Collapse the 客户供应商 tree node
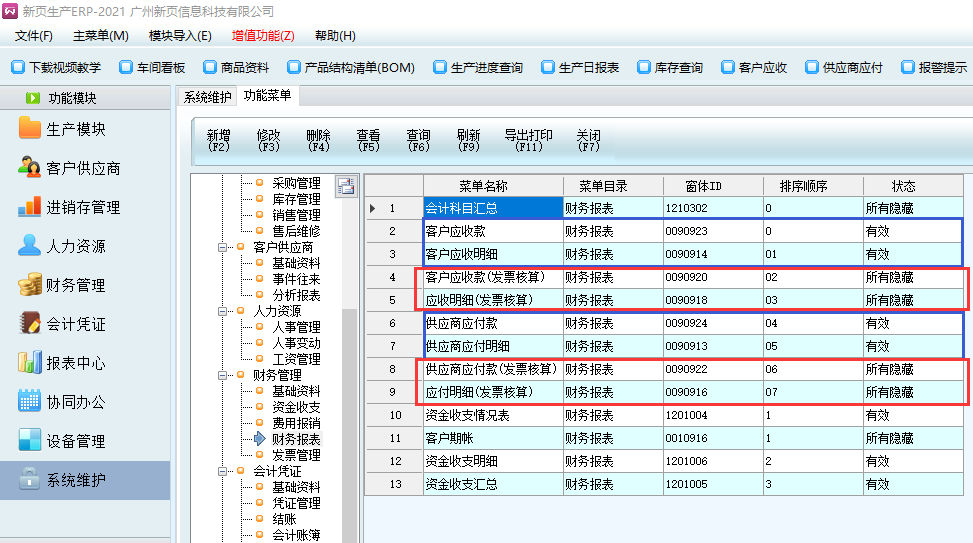973x543 pixels. click(222, 247)
